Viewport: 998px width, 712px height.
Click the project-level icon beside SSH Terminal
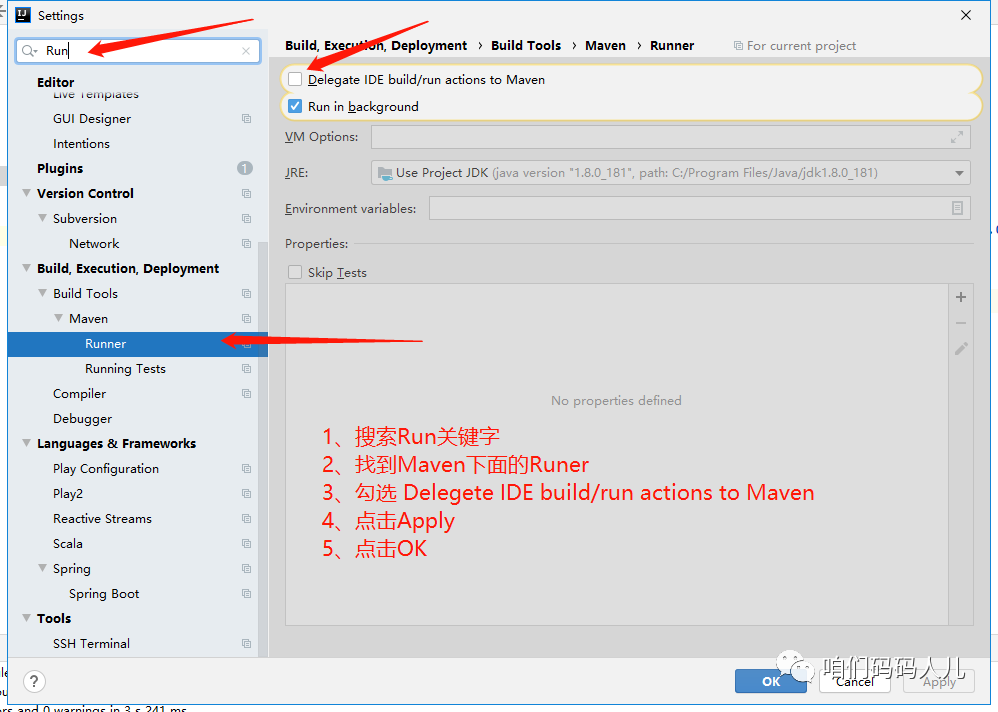246,644
